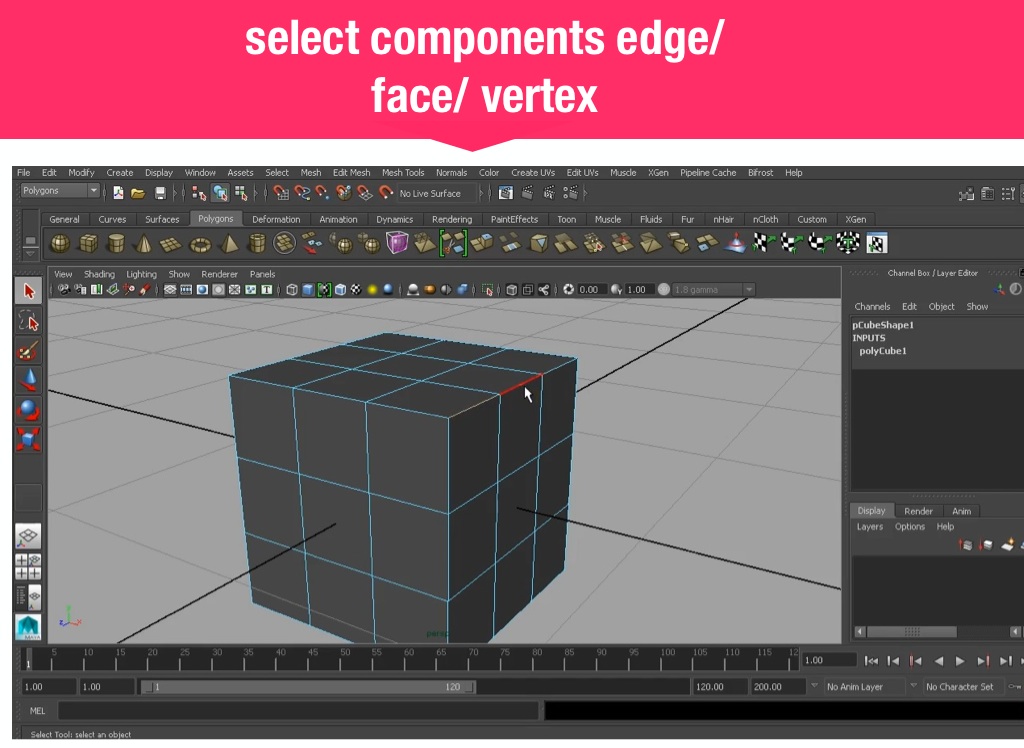1024x748 pixels.
Task: Pick the Rotate tool
Action: point(28,410)
